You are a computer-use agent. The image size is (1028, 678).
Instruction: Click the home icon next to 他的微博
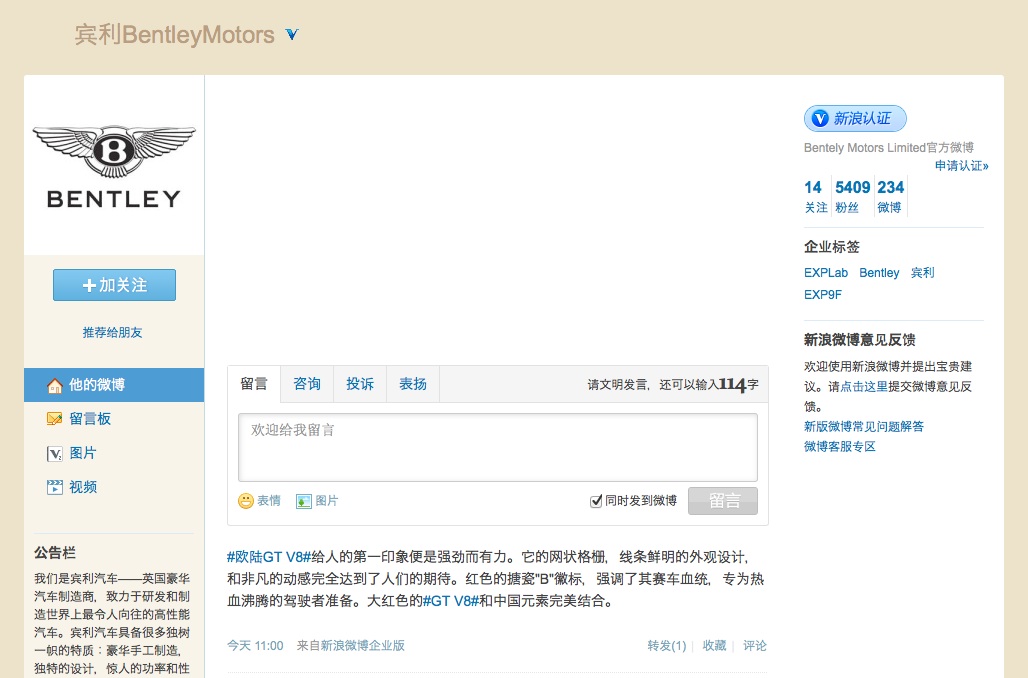55,385
